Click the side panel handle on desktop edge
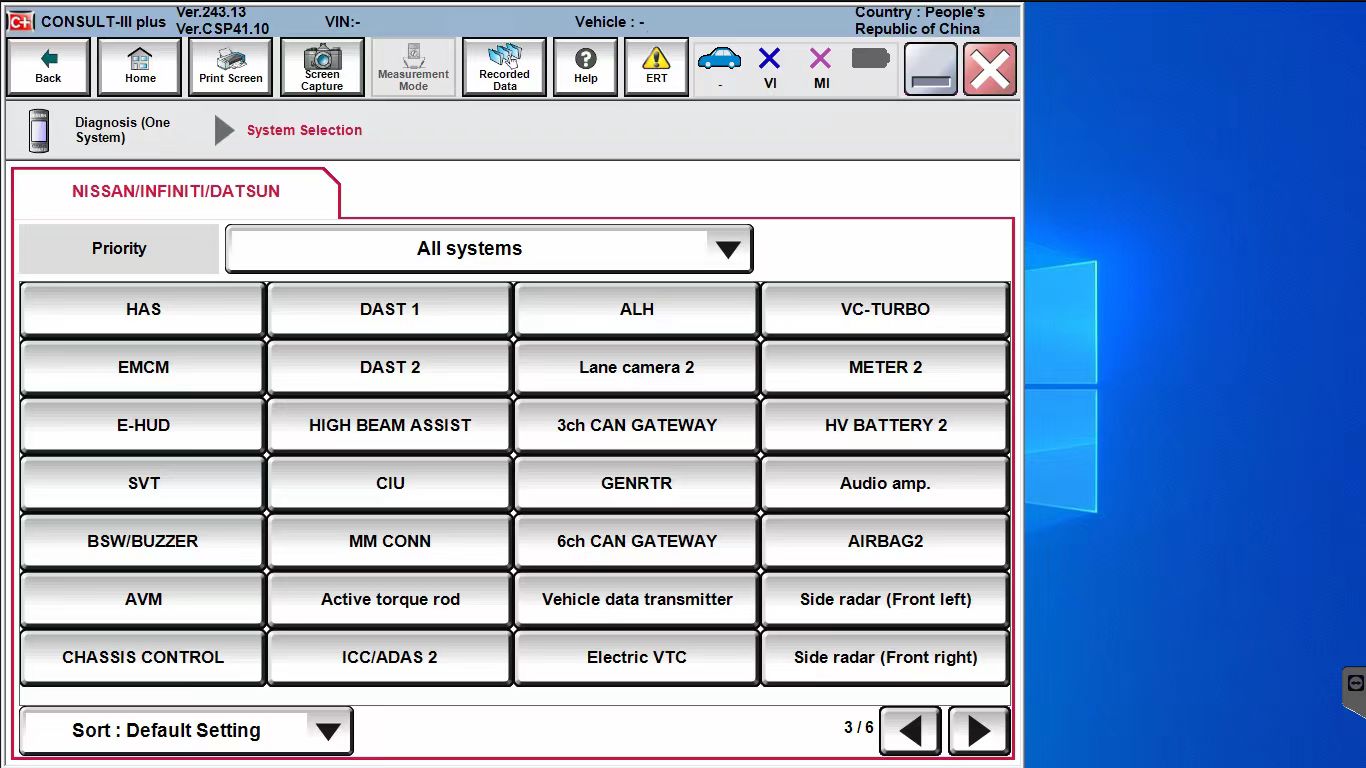The height and width of the screenshot is (768, 1366). [x=1354, y=690]
